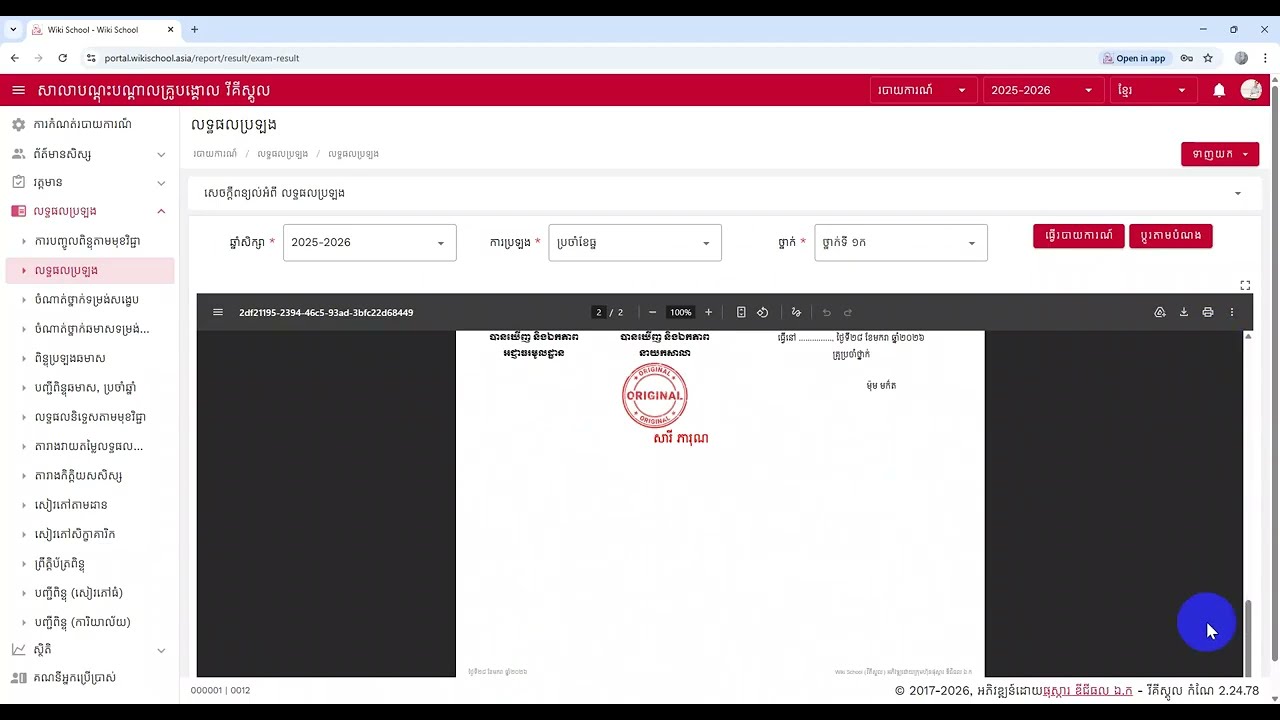Open the Chrome three-dot menu
Screen dimensions: 1280x720
(x=1265, y=58)
